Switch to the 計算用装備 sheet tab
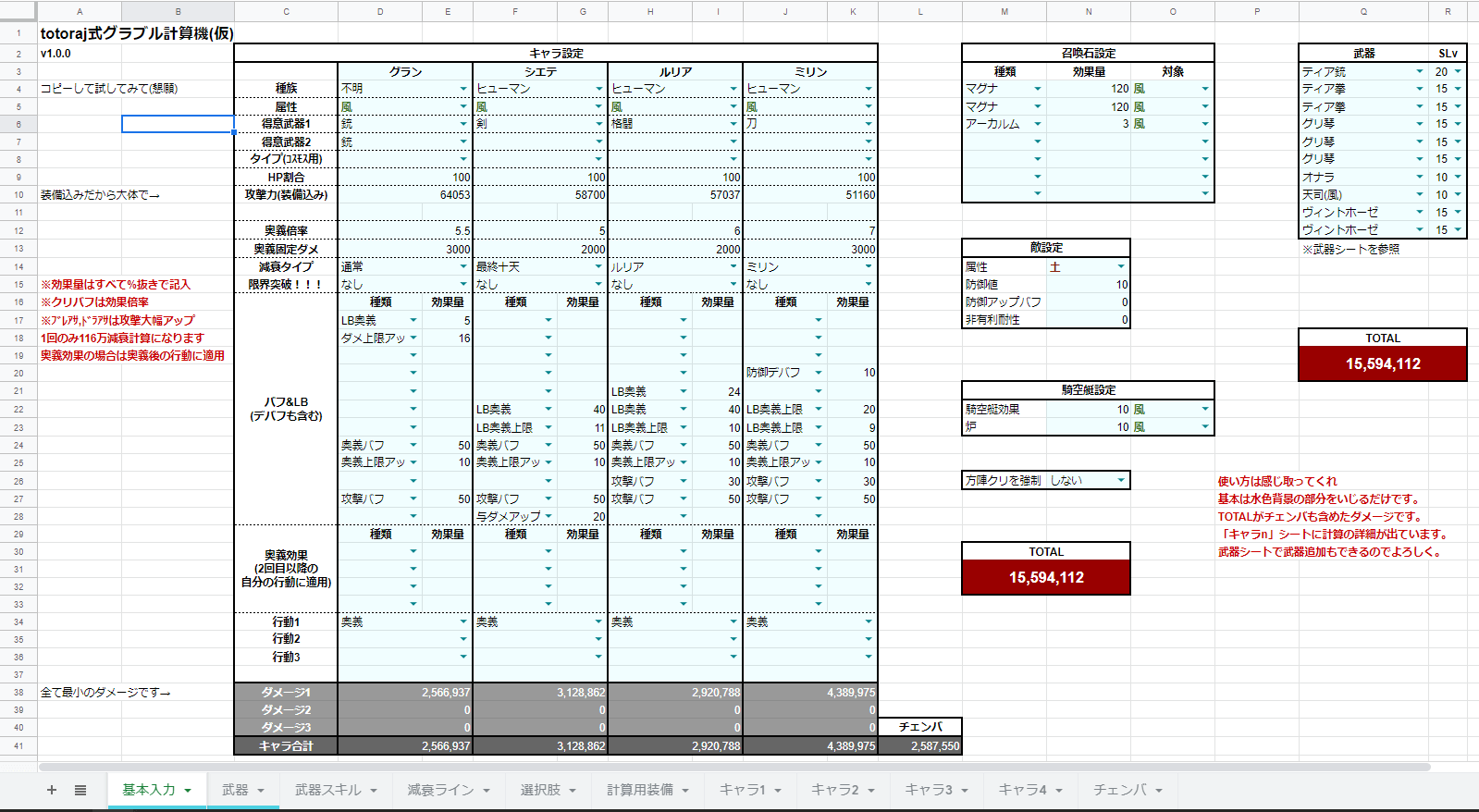 (x=647, y=790)
